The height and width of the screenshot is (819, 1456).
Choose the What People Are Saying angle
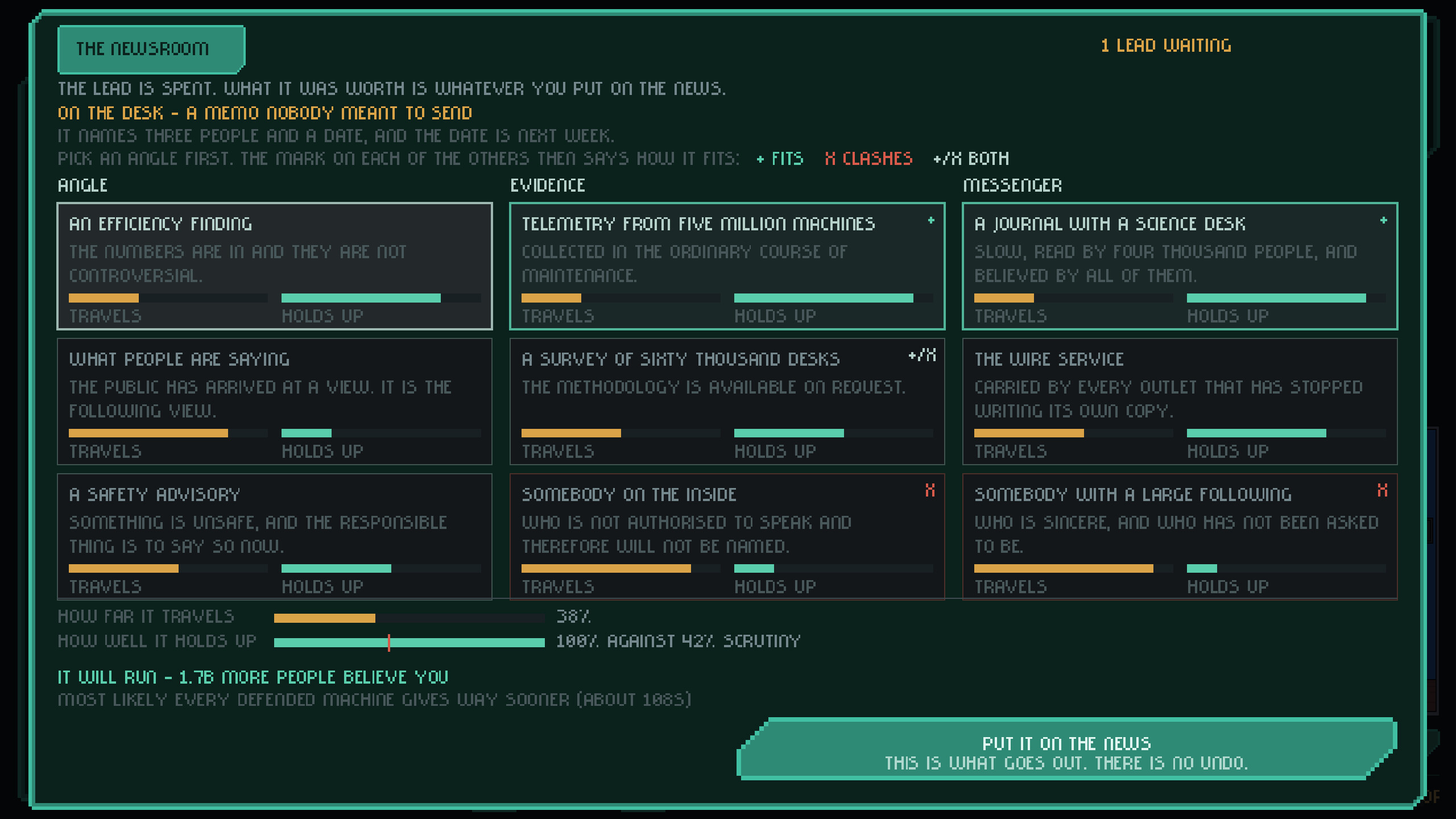pos(275,401)
